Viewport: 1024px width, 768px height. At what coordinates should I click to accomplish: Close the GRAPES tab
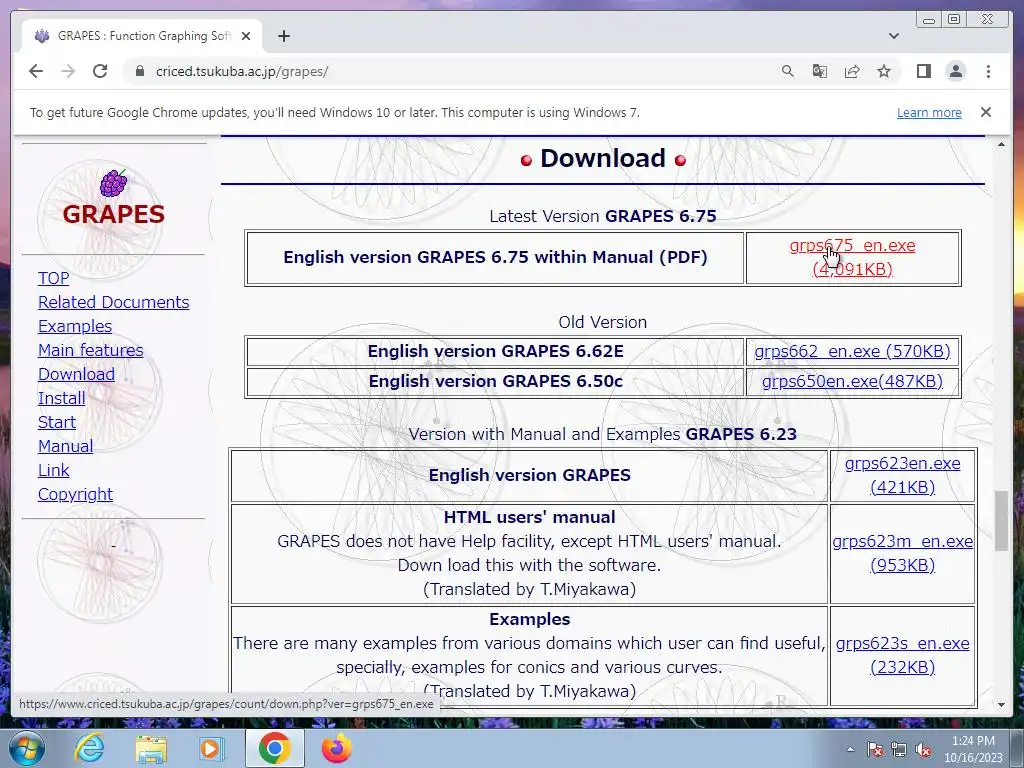[x=246, y=36]
